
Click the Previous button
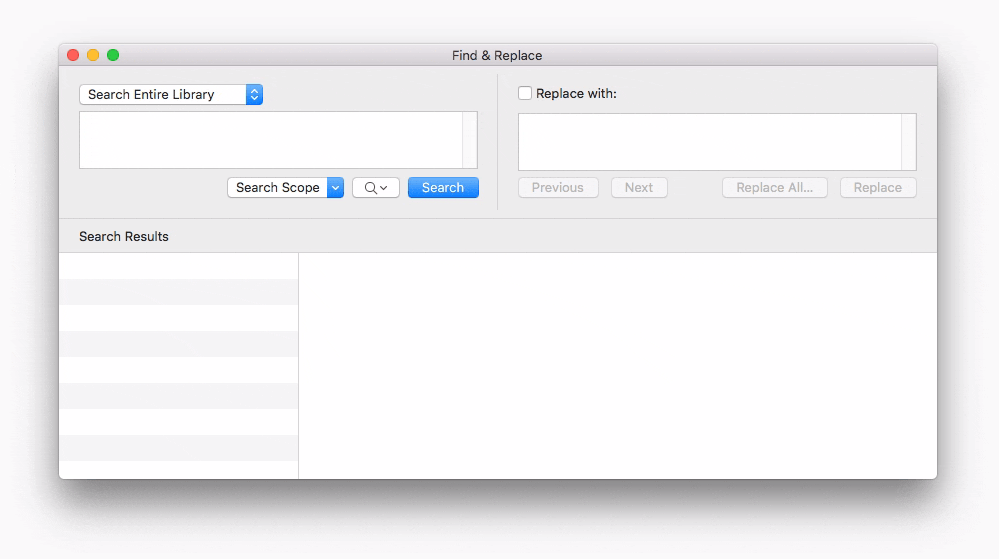pyautogui.click(x=557, y=187)
